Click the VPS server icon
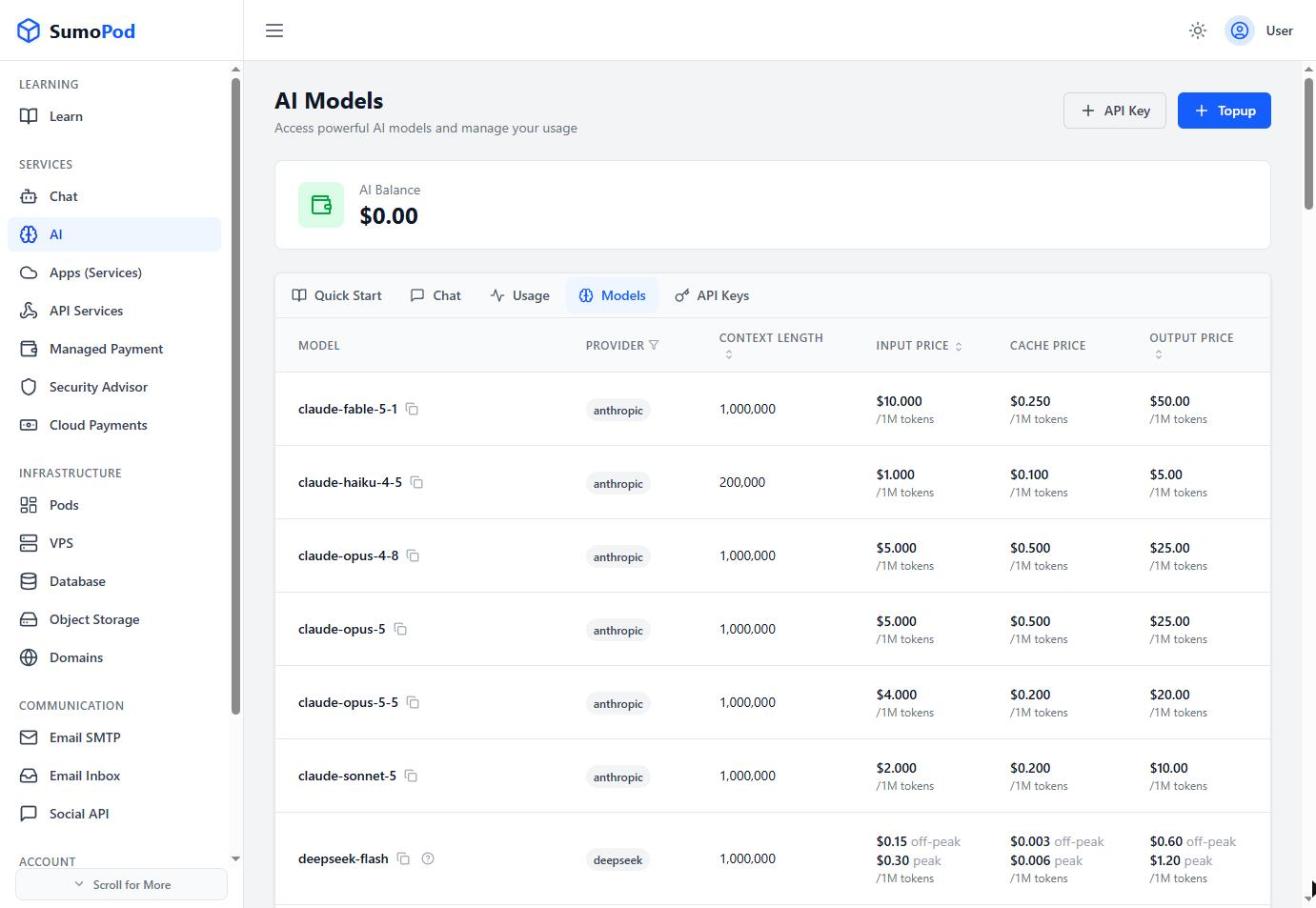This screenshot has height=908, width=1316. [x=29, y=543]
